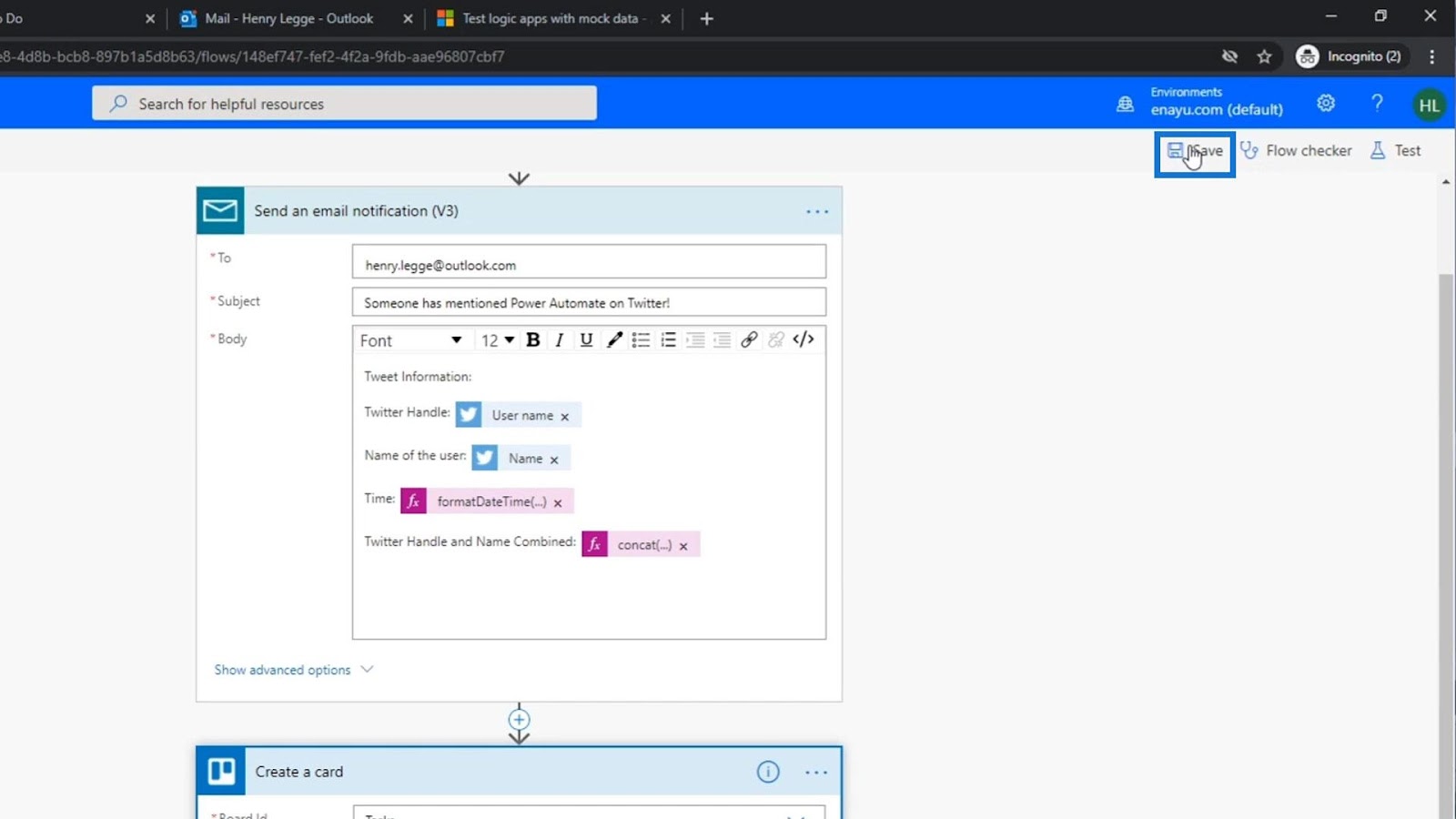Open settings gear in header
This screenshot has height=819, width=1456.
(x=1326, y=104)
